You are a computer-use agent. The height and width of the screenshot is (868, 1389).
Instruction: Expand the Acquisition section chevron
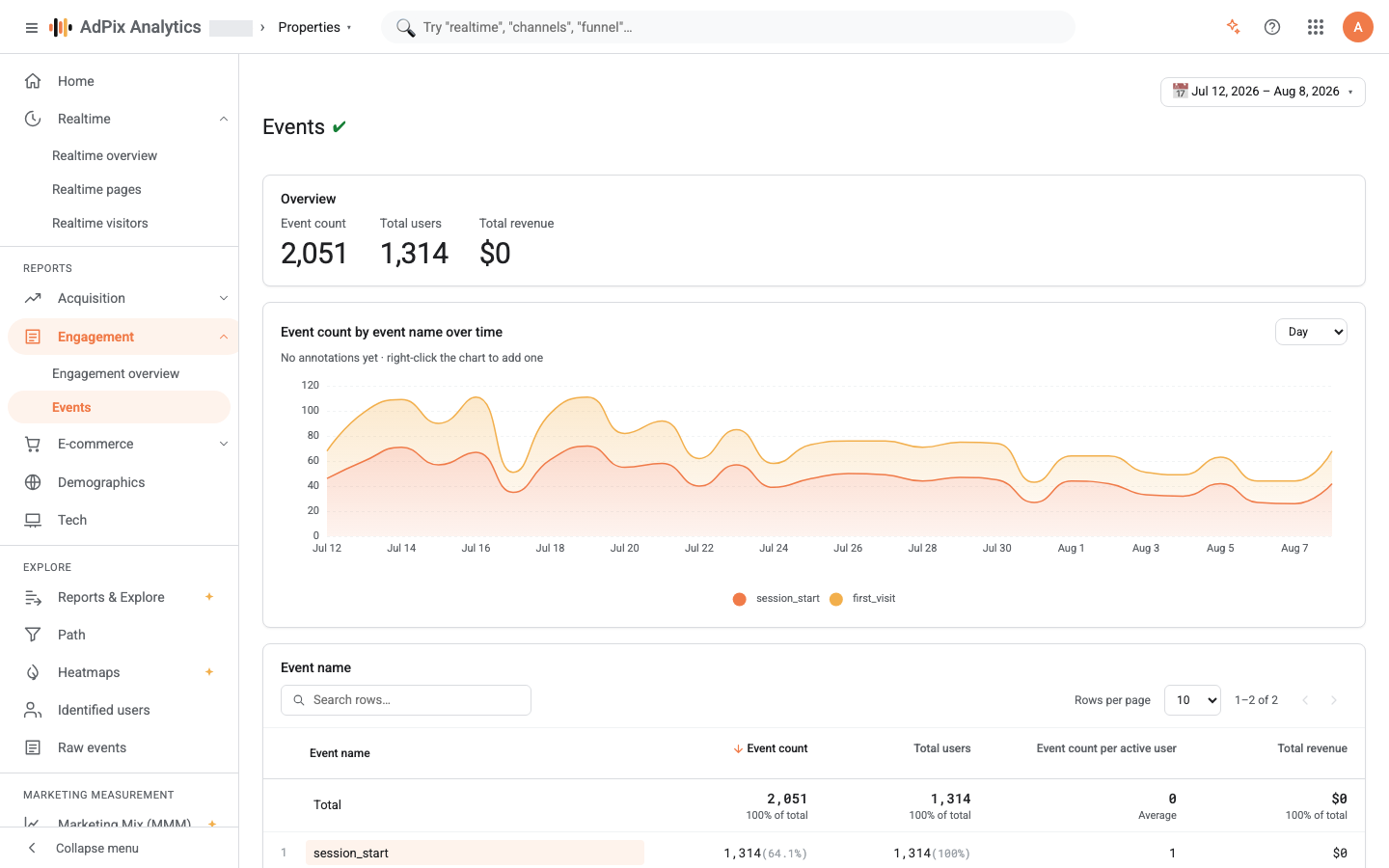[224, 298]
